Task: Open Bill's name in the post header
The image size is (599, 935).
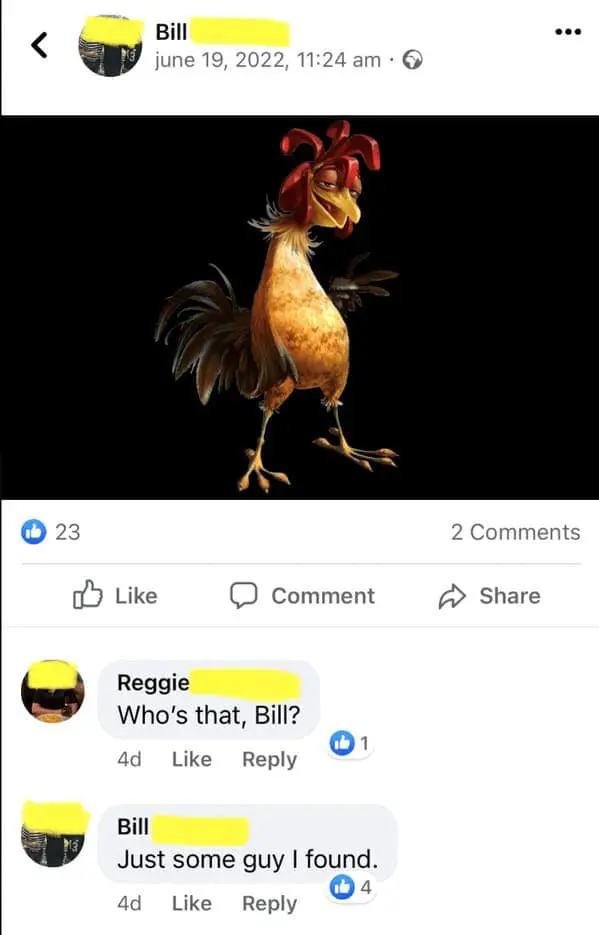Action: coord(171,32)
